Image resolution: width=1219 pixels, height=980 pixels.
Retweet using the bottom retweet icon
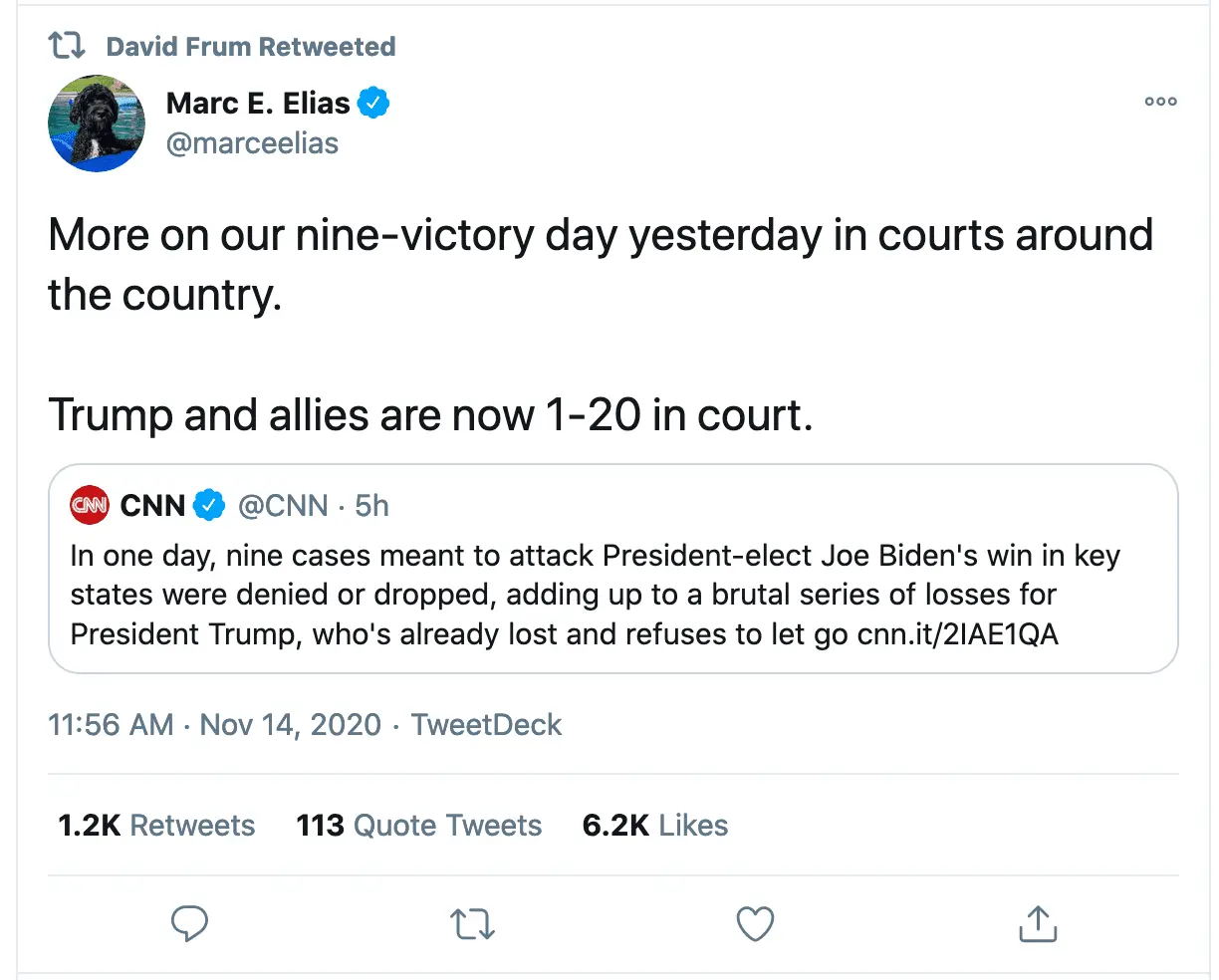[472, 924]
